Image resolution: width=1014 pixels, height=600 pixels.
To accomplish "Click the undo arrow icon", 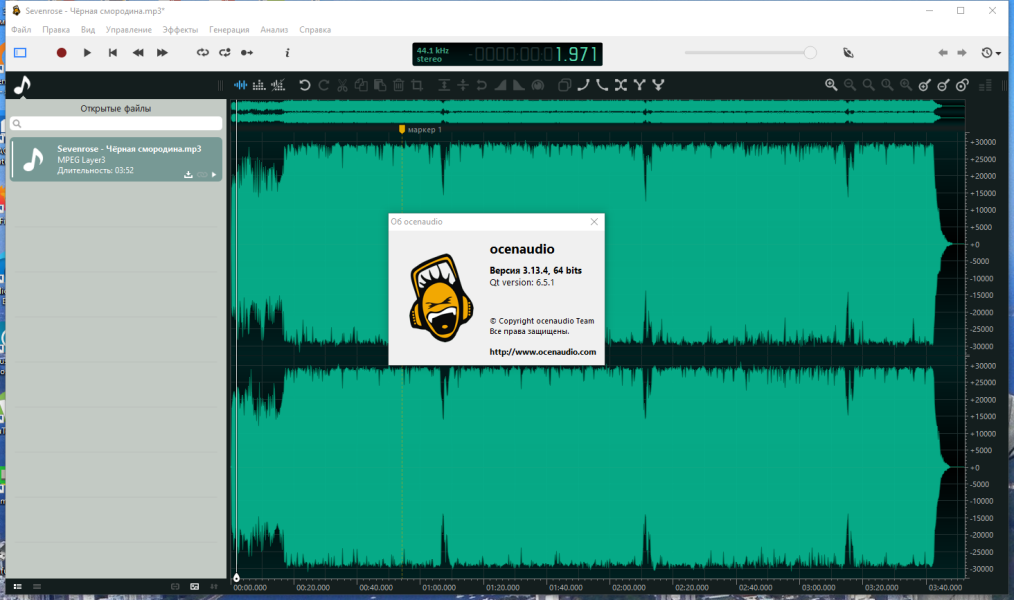I will coord(305,85).
